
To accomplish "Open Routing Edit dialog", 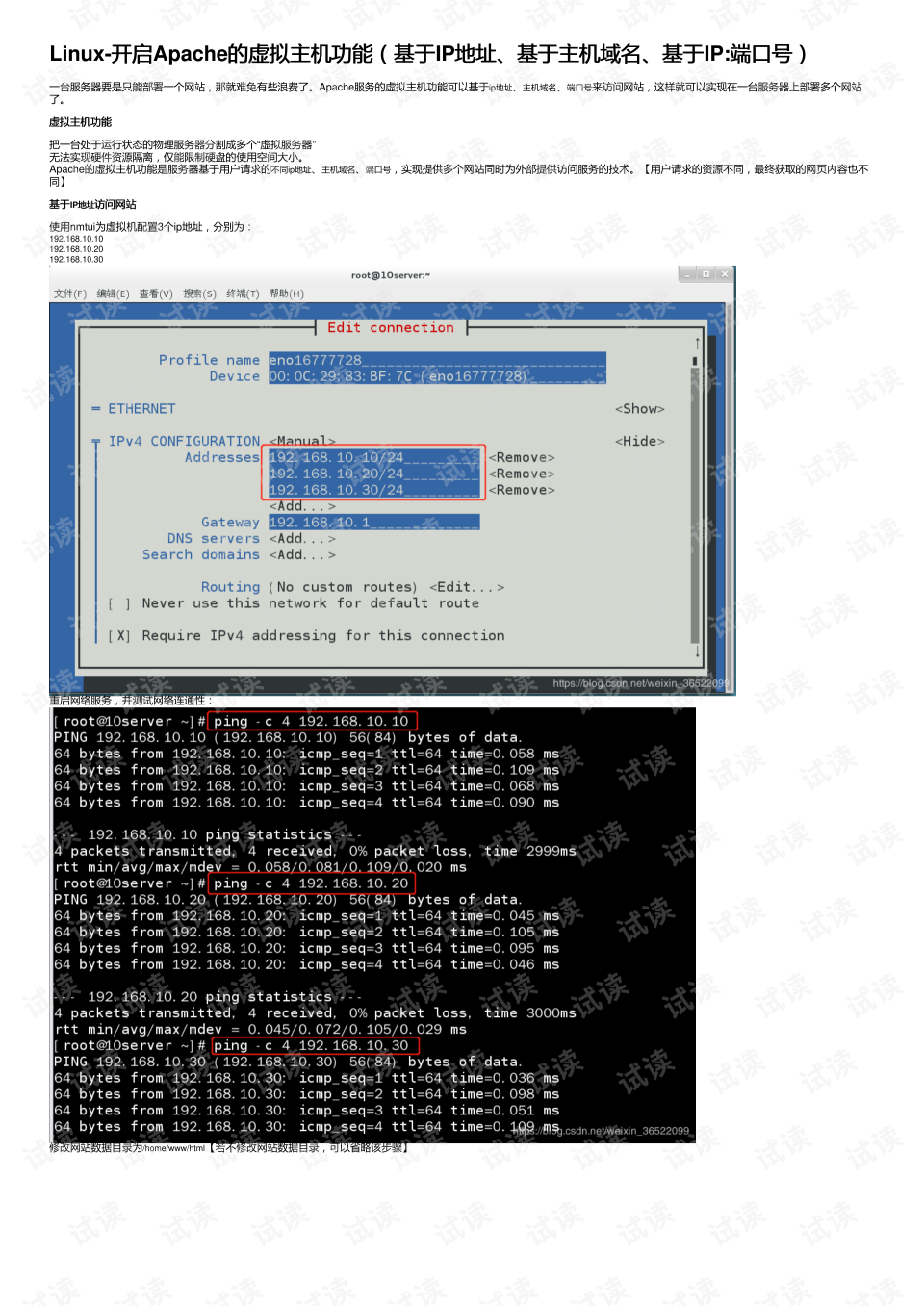I will (x=467, y=587).
